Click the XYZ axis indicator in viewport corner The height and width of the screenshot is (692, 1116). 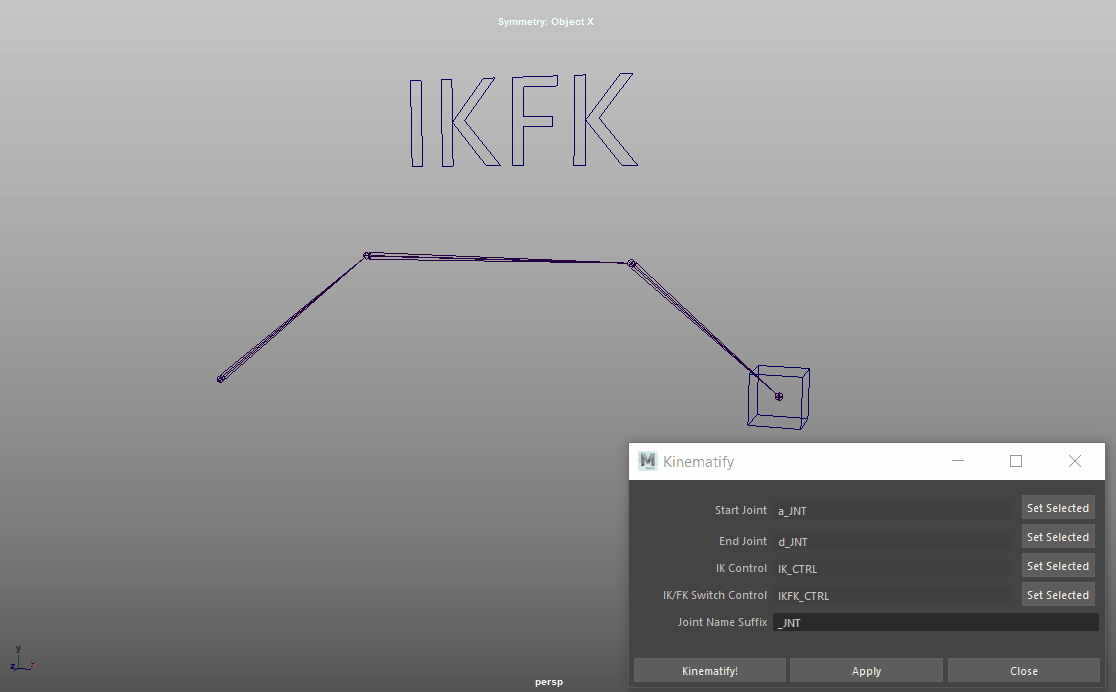[22, 659]
